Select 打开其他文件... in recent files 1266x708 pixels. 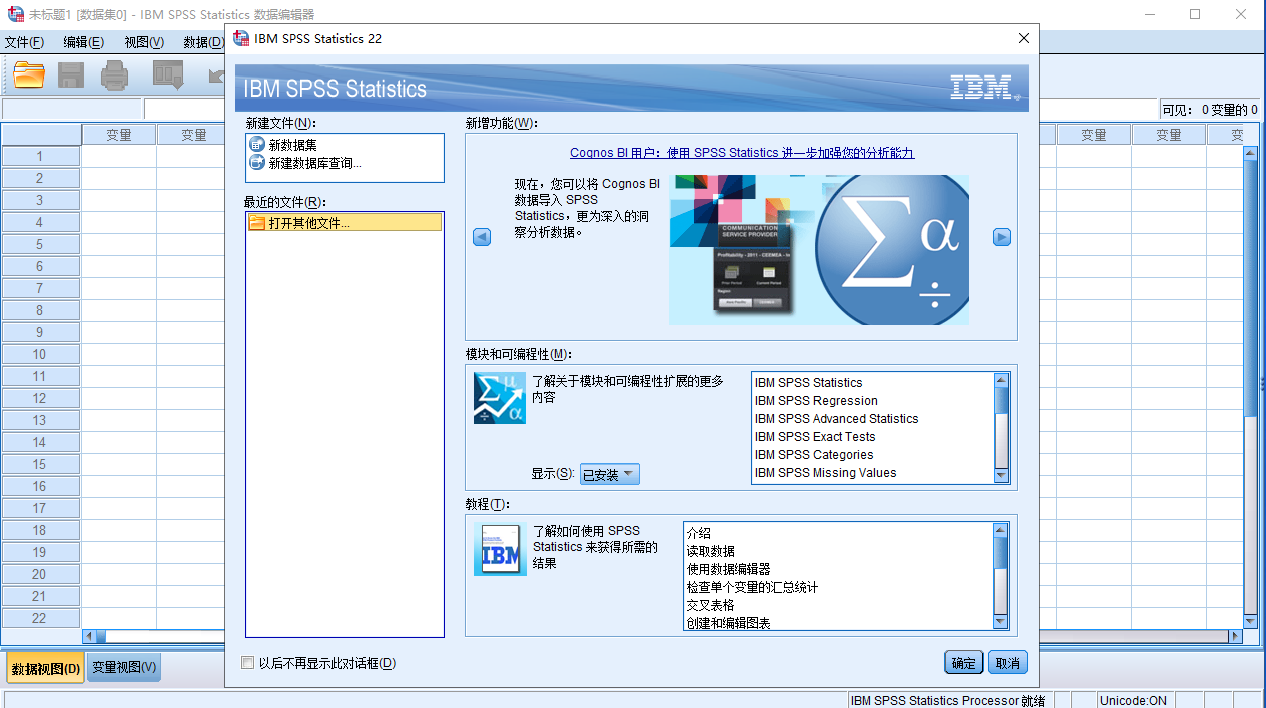coord(345,223)
